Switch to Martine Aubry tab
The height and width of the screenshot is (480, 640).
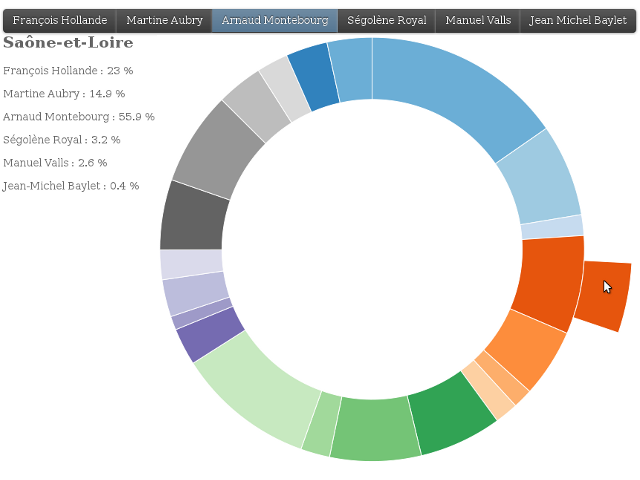pos(164,20)
